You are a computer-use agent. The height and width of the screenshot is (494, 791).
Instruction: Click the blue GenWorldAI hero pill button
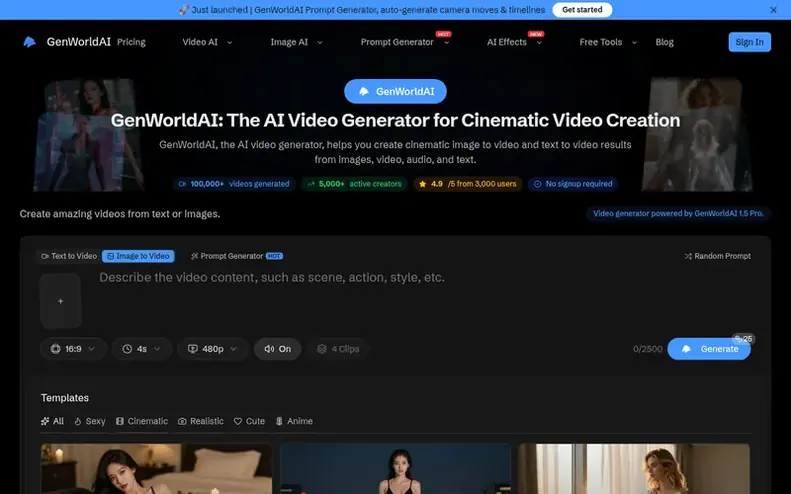click(x=395, y=91)
